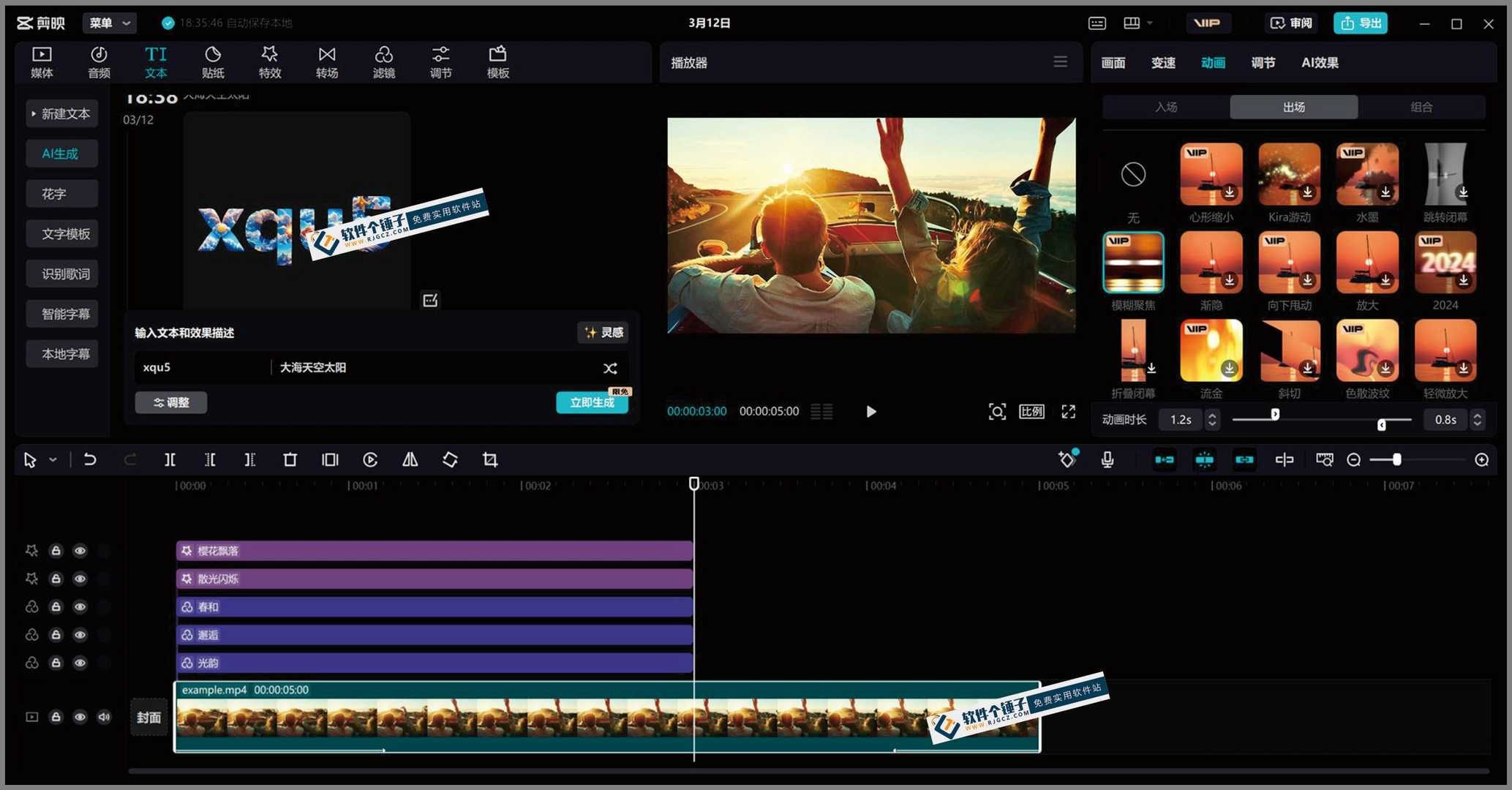Click the delete trash icon in timeline toolbar
Image resolution: width=1512 pixels, height=790 pixels.
(x=290, y=459)
